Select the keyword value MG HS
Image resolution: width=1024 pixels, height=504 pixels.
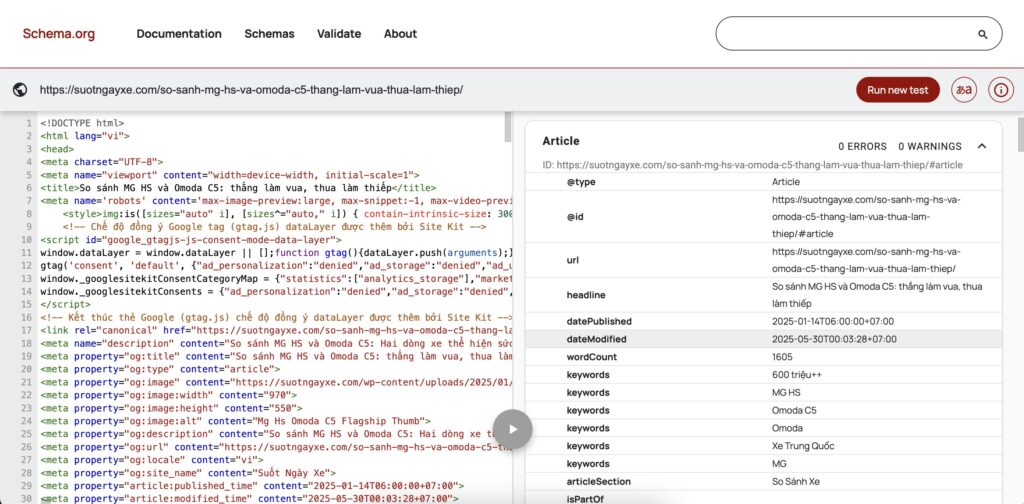[786, 392]
